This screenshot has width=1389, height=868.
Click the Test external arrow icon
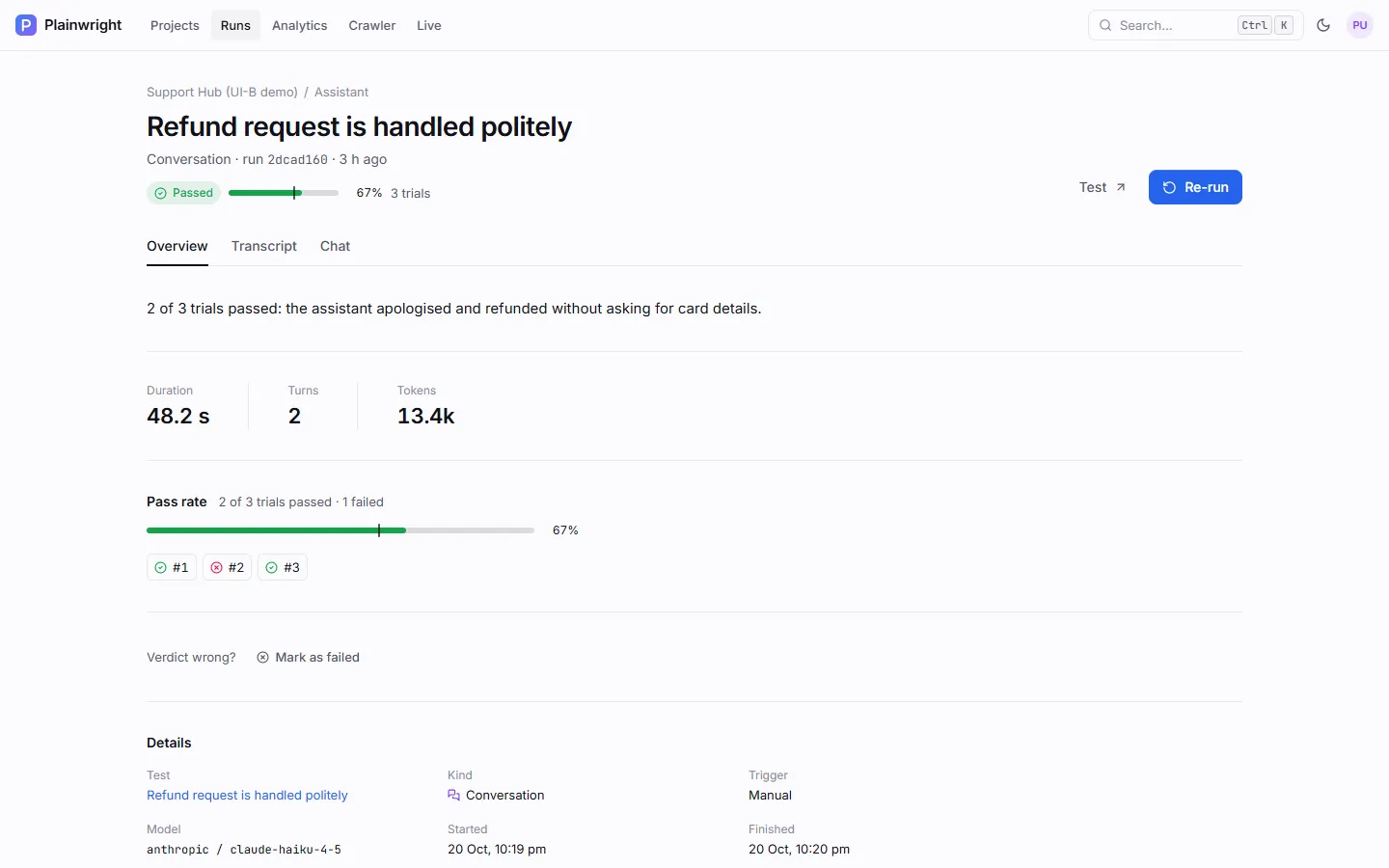click(x=1121, y=187)
